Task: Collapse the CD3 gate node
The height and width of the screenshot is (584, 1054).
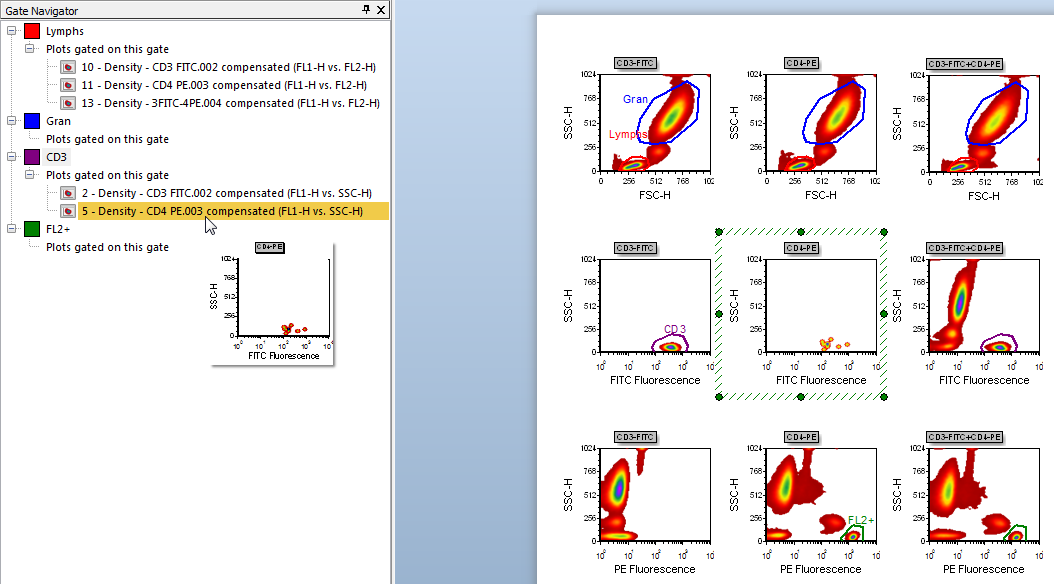Action: (12, 157)
